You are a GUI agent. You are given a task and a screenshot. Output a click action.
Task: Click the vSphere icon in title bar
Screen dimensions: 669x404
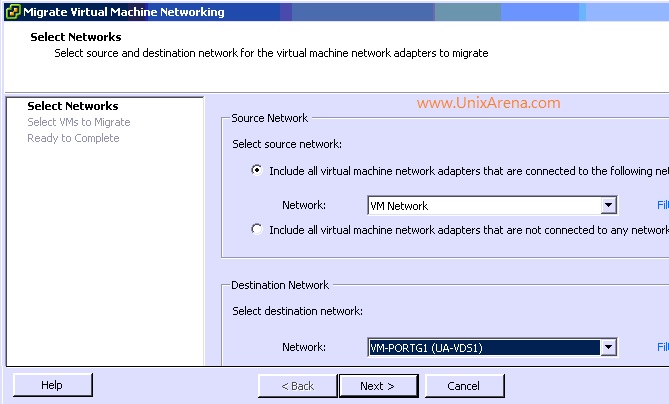(13, 12)
